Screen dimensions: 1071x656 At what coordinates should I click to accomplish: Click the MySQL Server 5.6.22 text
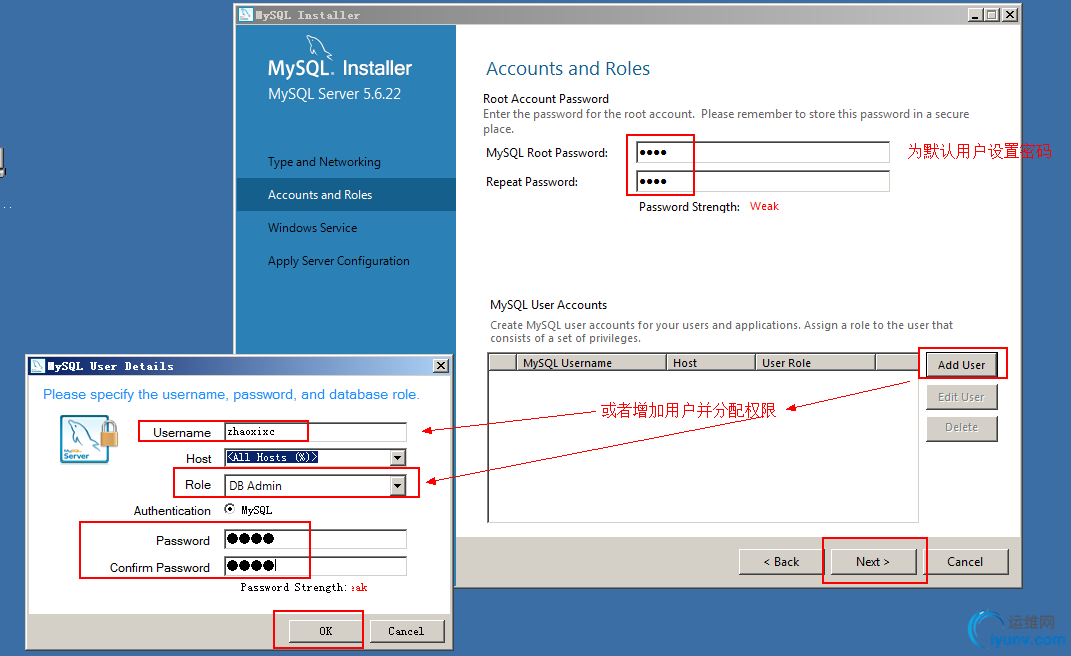pos(334,94)
